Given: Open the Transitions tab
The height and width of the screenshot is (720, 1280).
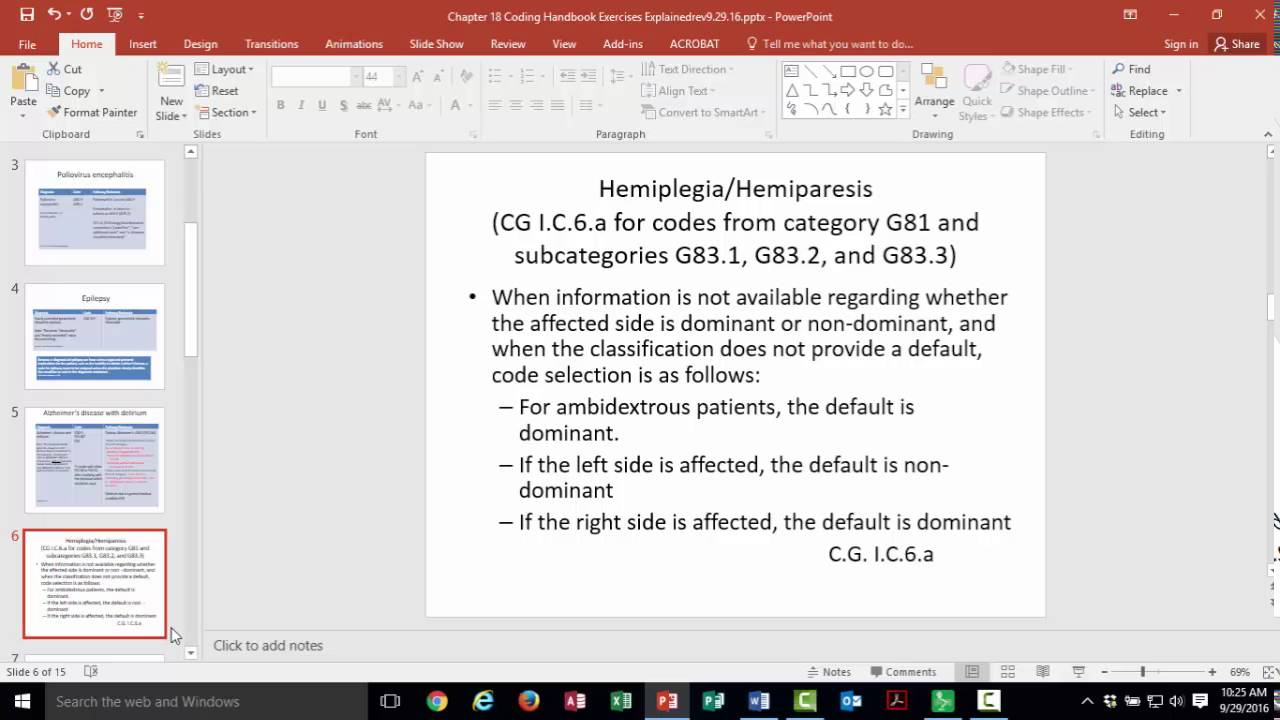Looking at the screenshot, I should 271,44.
